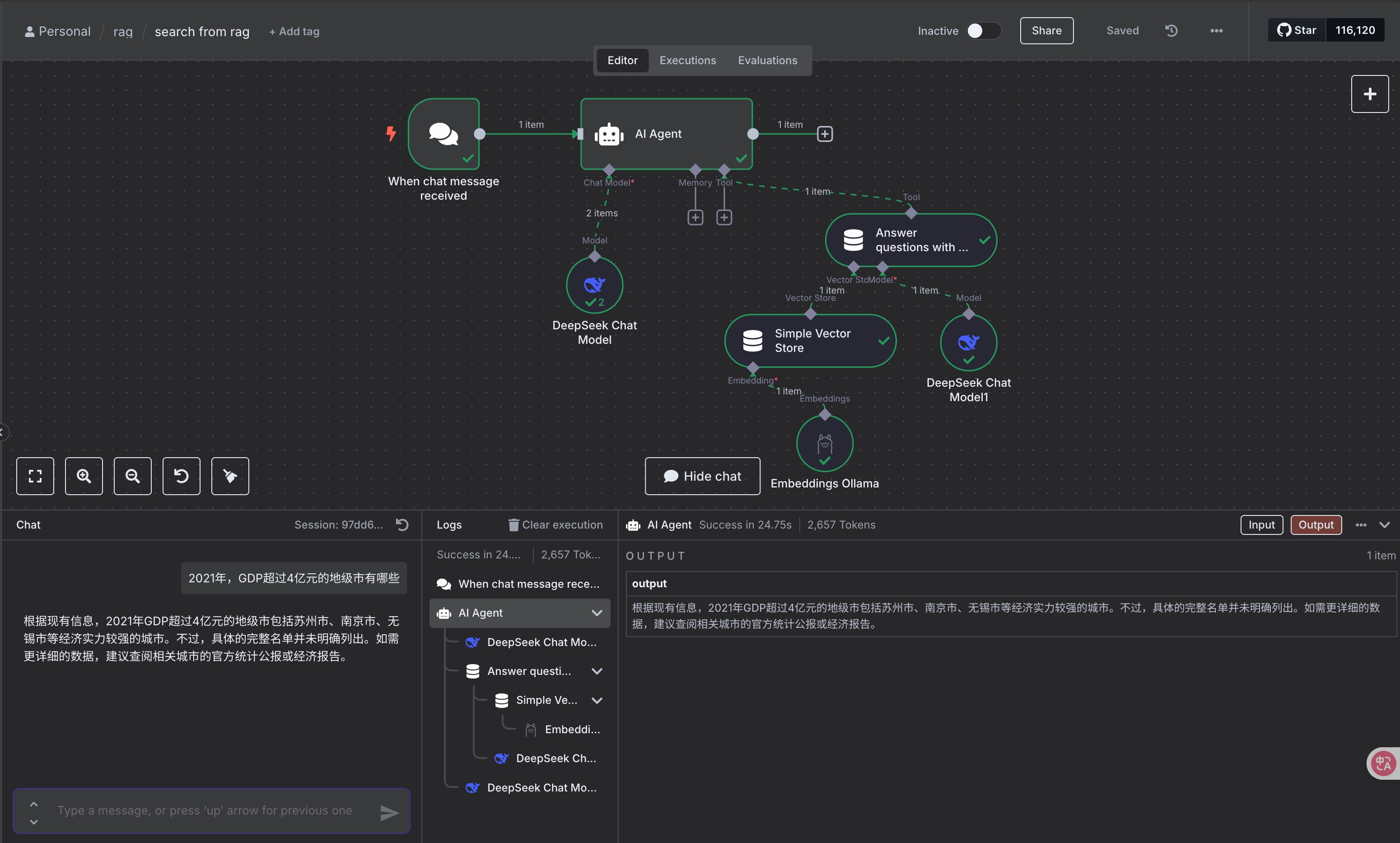Image resolution: width=1400 pixels, height=843 pixels.
Task: Click the reset zoom icon
Action: (182, 476)
